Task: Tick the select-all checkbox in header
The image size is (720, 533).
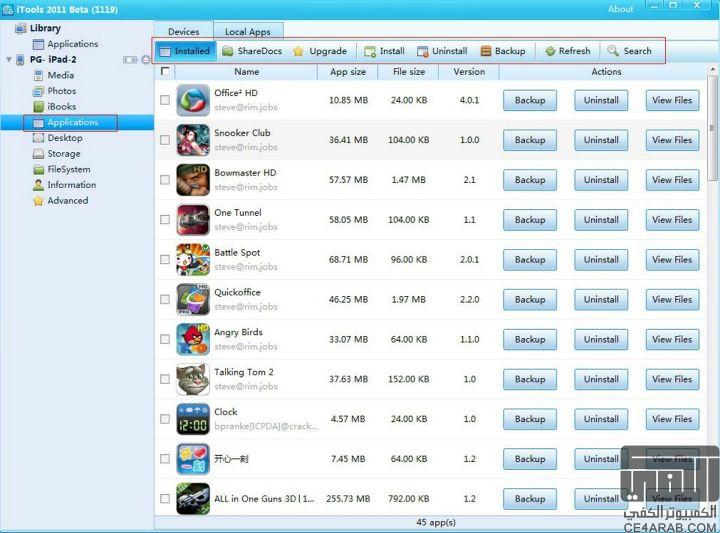Action: [165, 72]
